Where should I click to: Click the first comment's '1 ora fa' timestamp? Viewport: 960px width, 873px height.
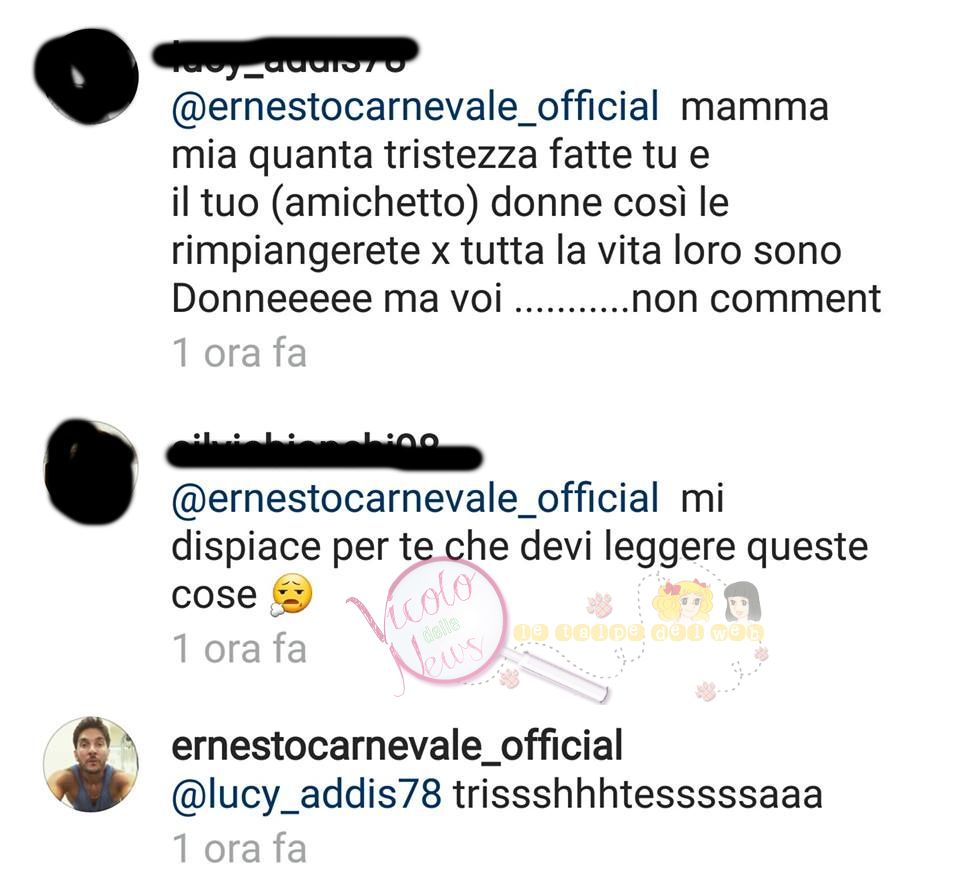pyautogui.click(x=239, y=353)
